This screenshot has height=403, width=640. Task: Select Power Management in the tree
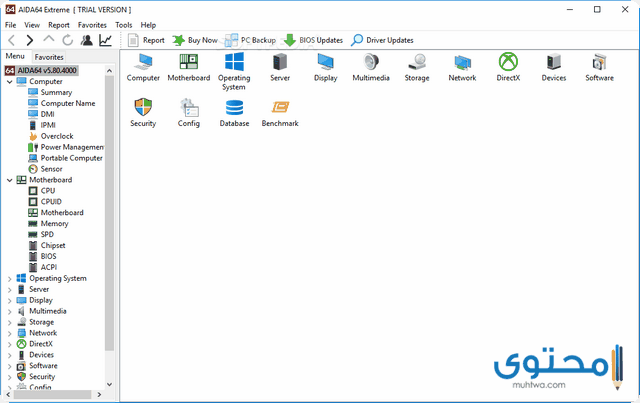(66, 147)
